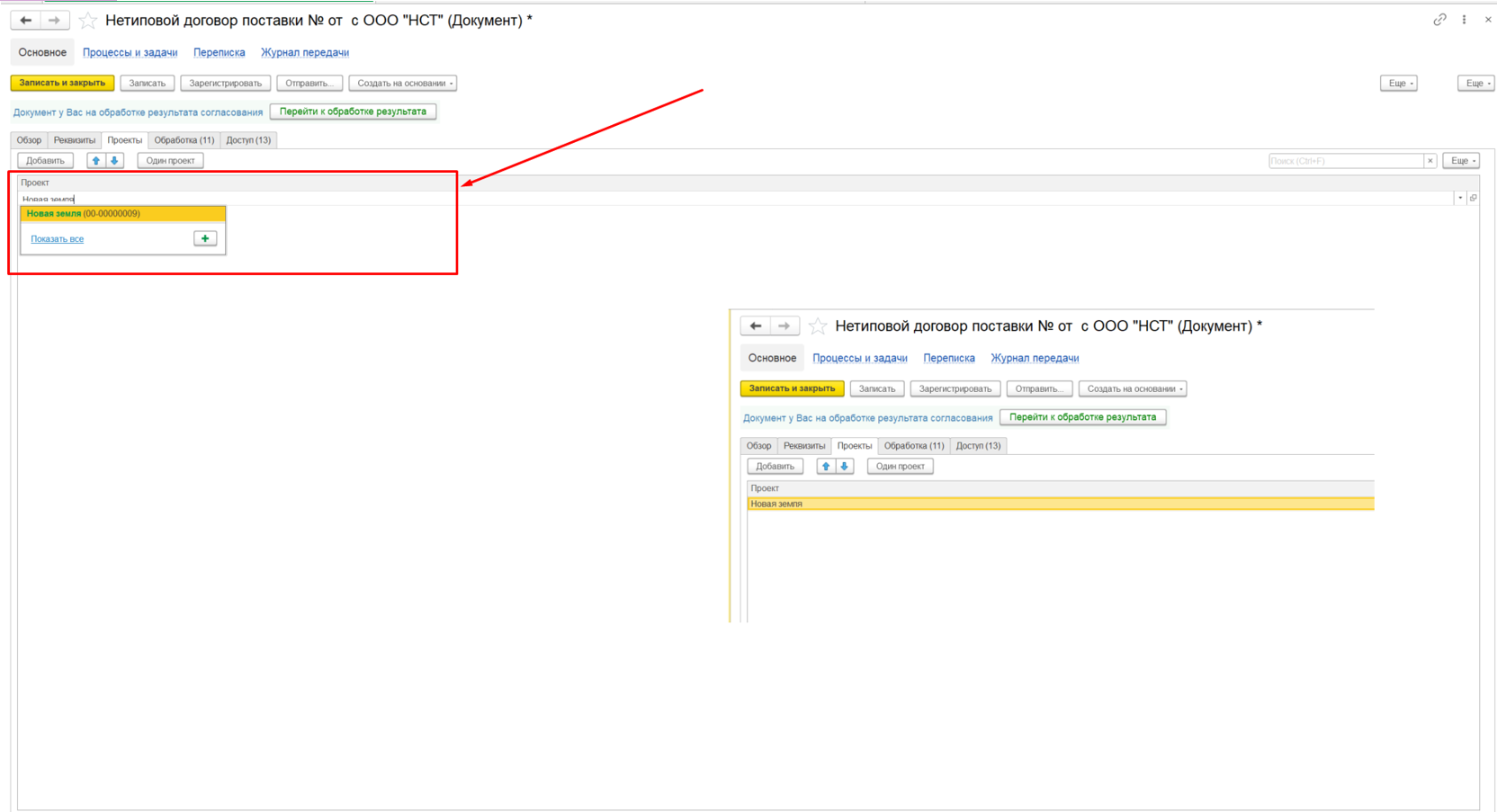This screenshot has width=1497, height=812.
Task: Click the forward navigation arrow
Action: (x=54, y=20)
